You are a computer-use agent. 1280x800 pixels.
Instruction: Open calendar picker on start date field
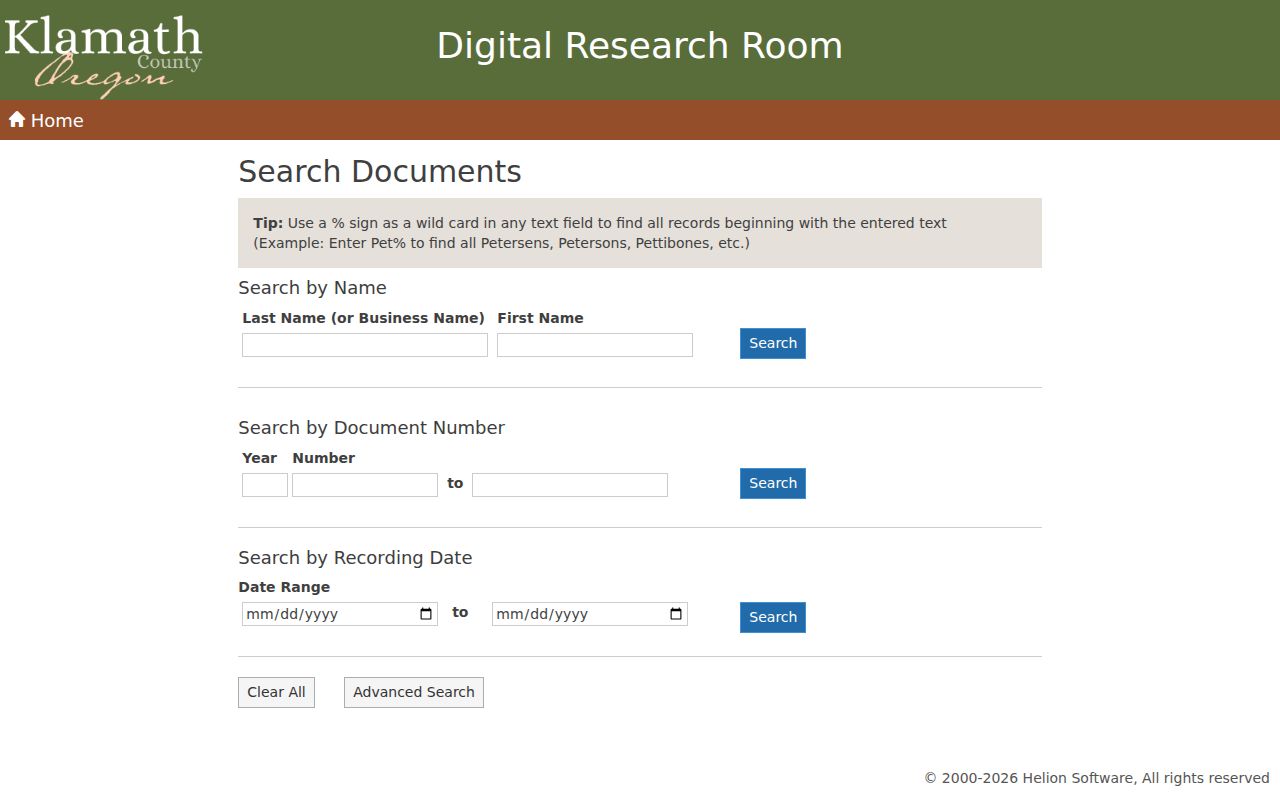426,614
